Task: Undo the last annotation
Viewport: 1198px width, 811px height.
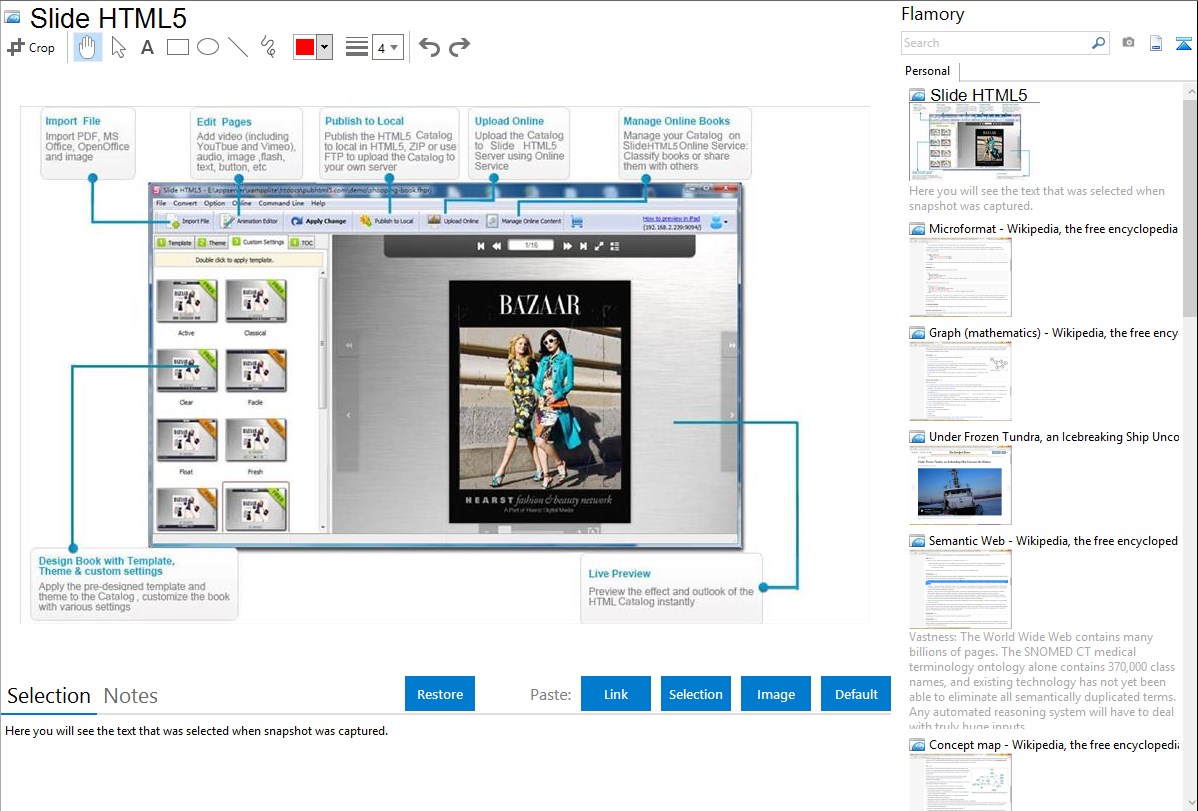Action: [x=429, y=47]
